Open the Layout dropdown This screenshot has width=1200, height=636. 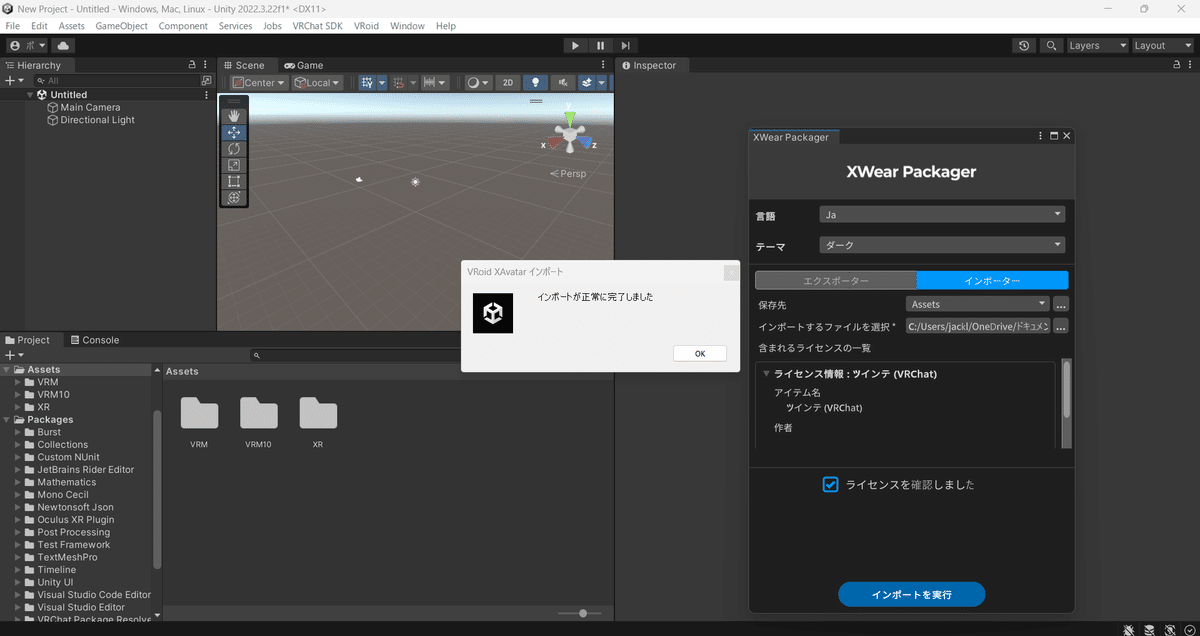click(x=1162, y=45)
